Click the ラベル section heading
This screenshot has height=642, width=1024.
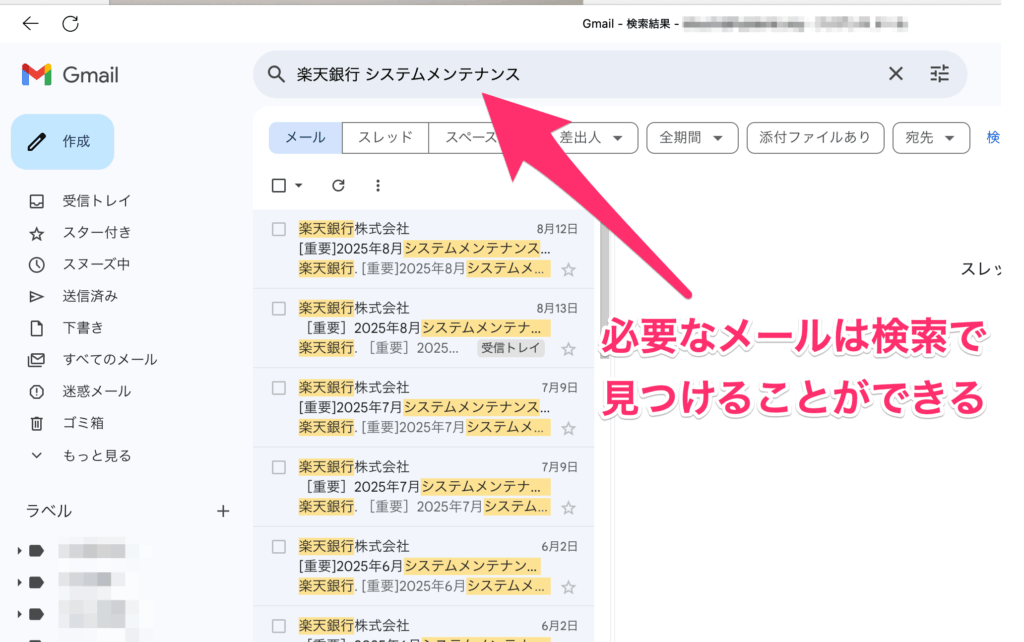pos(49,511)
